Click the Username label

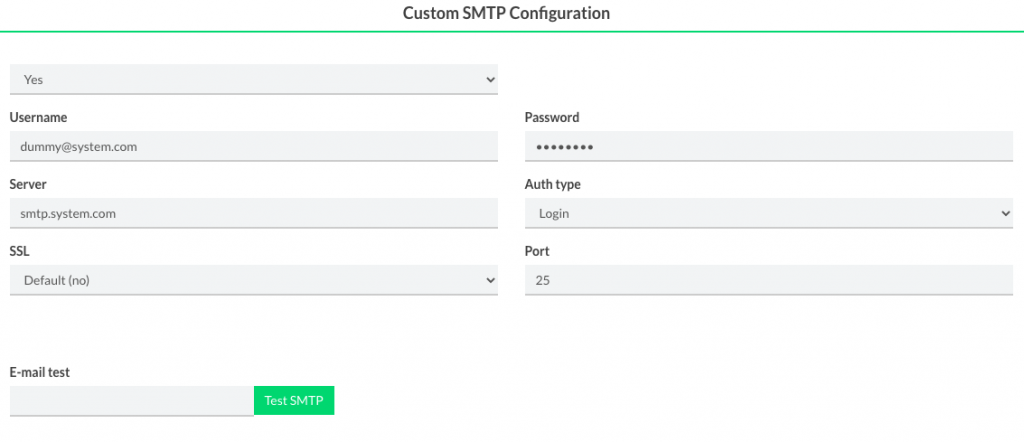pyautogui.click(x=38, y=117)
